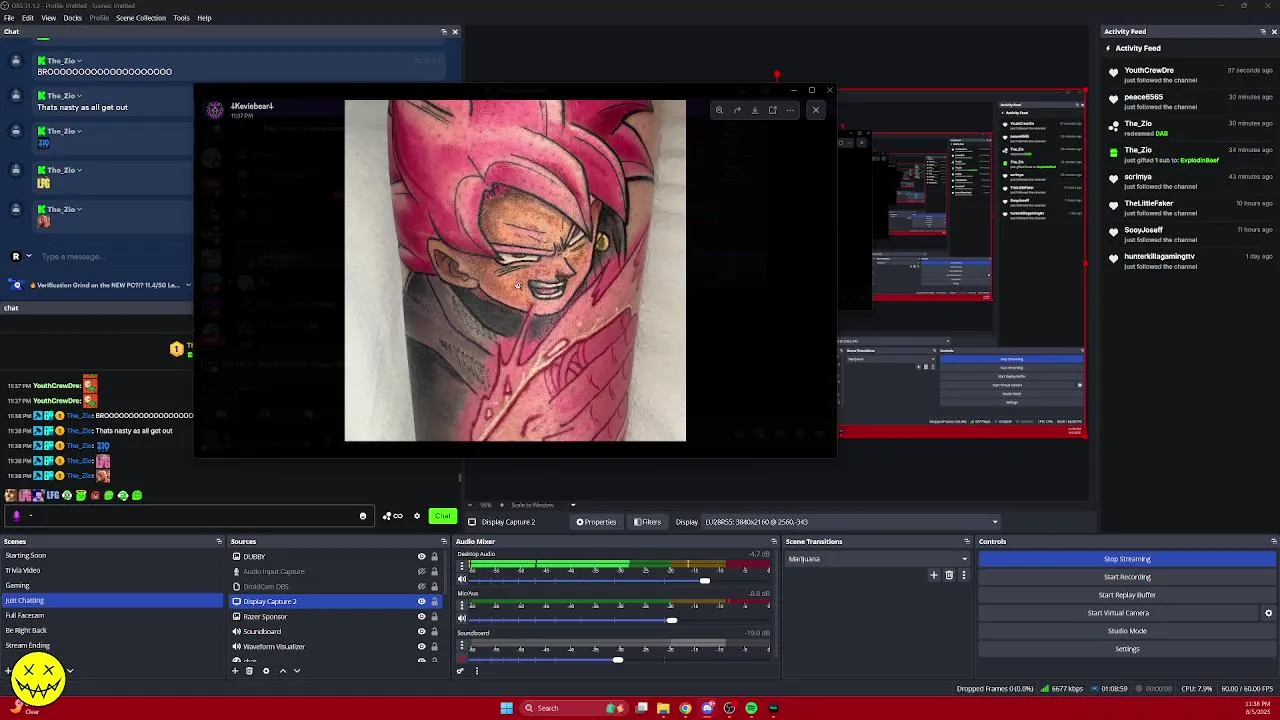The width and height of the screenshot is (1280, 720).
Task: Open image in browser from Discord viewer
Action: (773, 110)
